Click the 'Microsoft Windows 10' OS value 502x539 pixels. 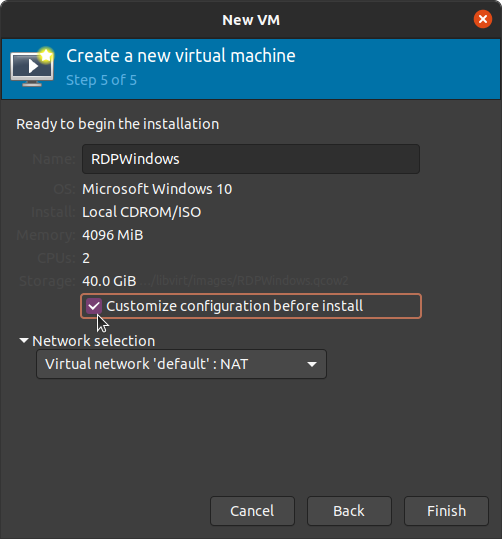point(157,189)
